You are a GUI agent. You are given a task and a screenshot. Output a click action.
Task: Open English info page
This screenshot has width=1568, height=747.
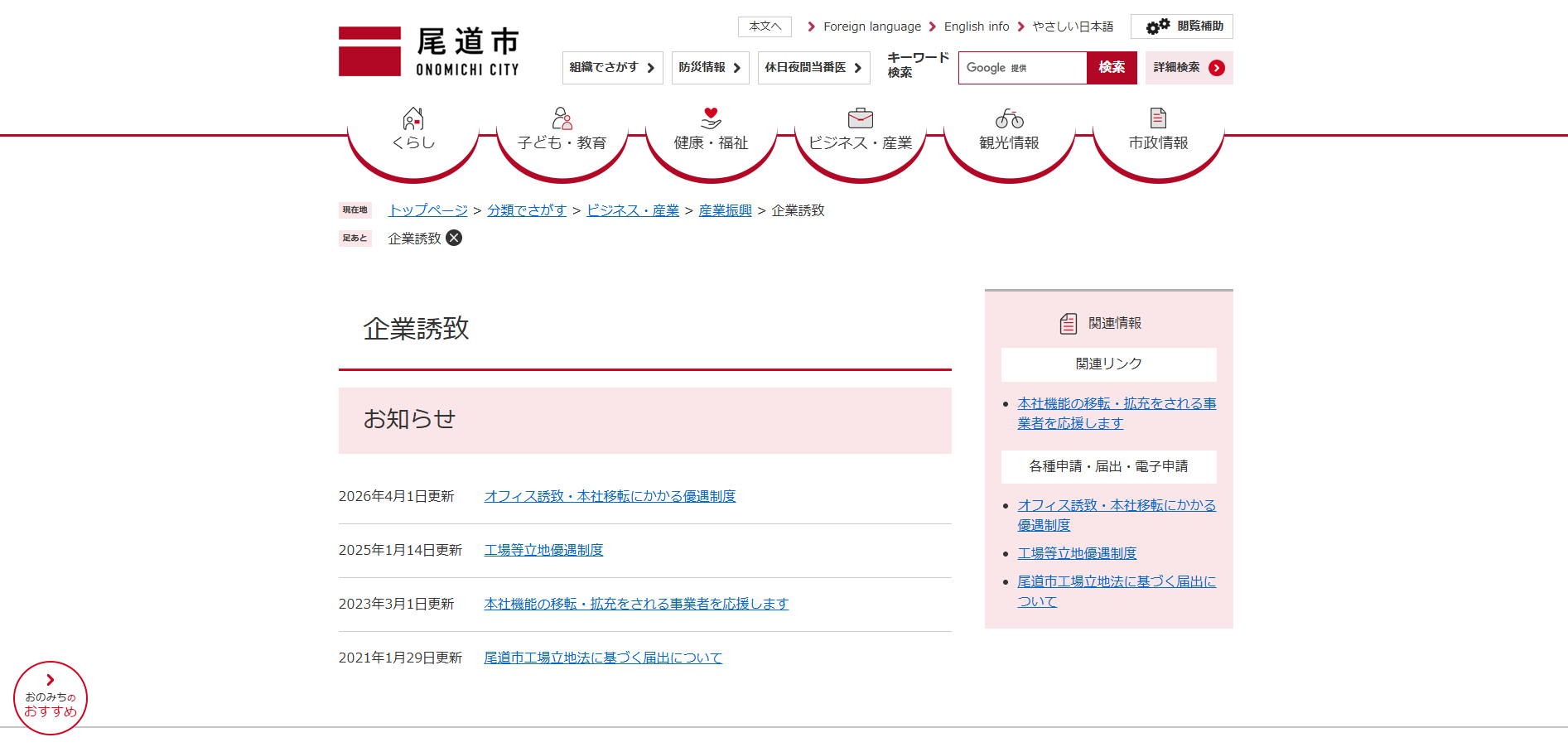click(977, 27)
